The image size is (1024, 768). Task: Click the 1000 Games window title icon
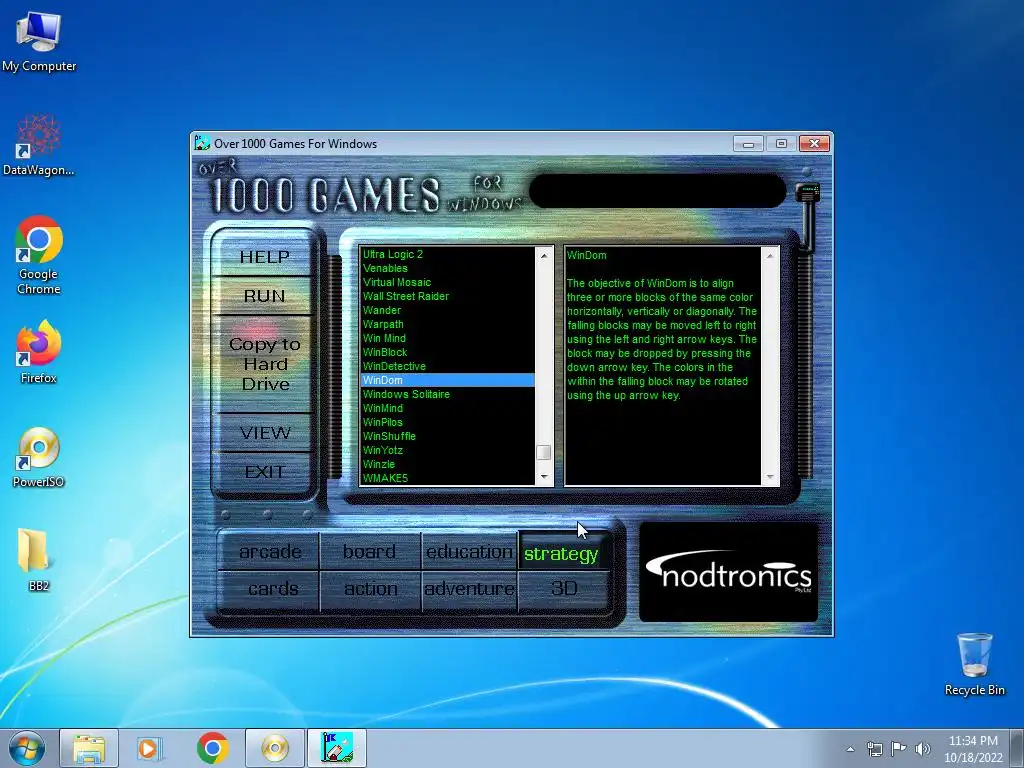202,143
